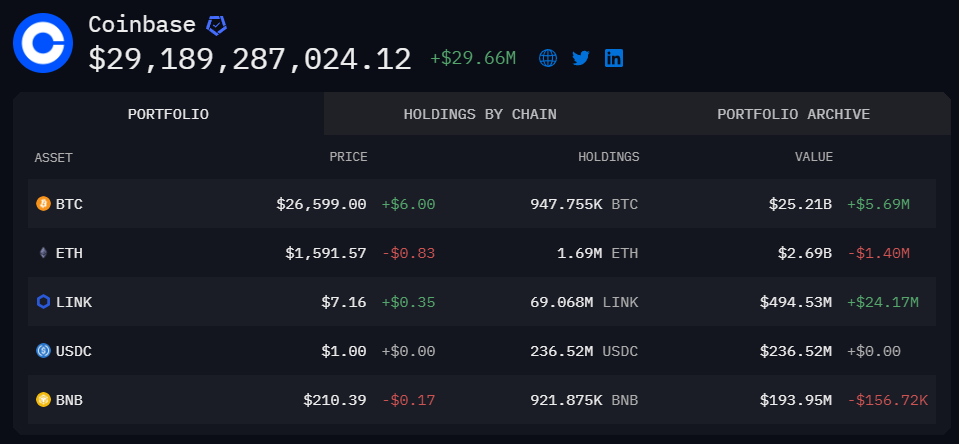Click LINK price change +$0.35
Screen dimensions: 959x444
pos(409,302)
